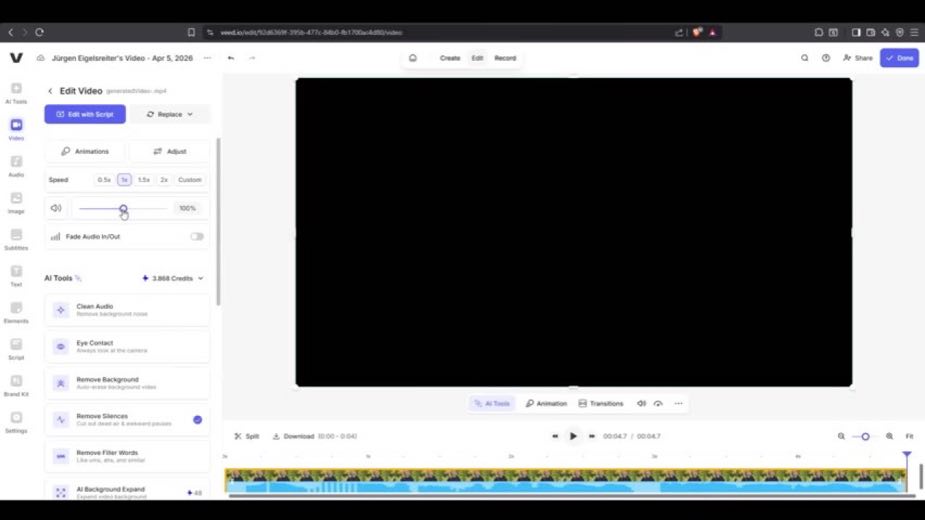Select AI Background Expand tool
925x520 pixels.
(x=127, y=492)
